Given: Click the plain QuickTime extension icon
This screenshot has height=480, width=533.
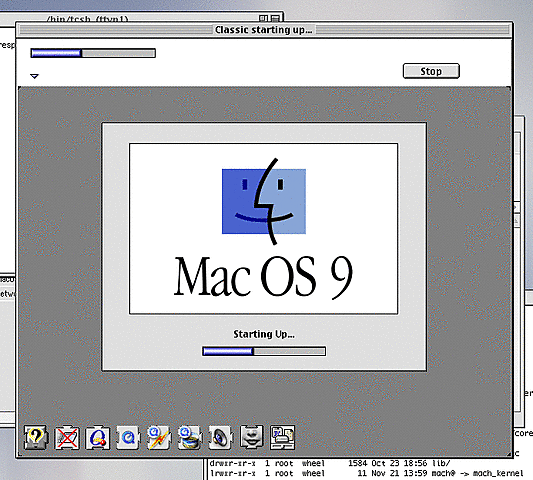Looking at the screenshot, I should (128, 438).
